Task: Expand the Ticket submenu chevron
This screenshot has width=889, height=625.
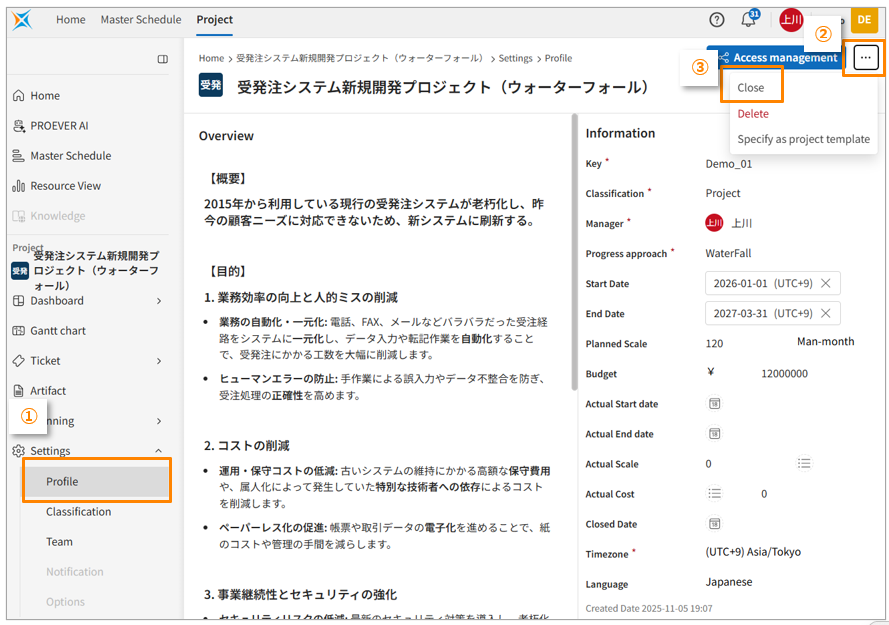Action: [158, 361]
